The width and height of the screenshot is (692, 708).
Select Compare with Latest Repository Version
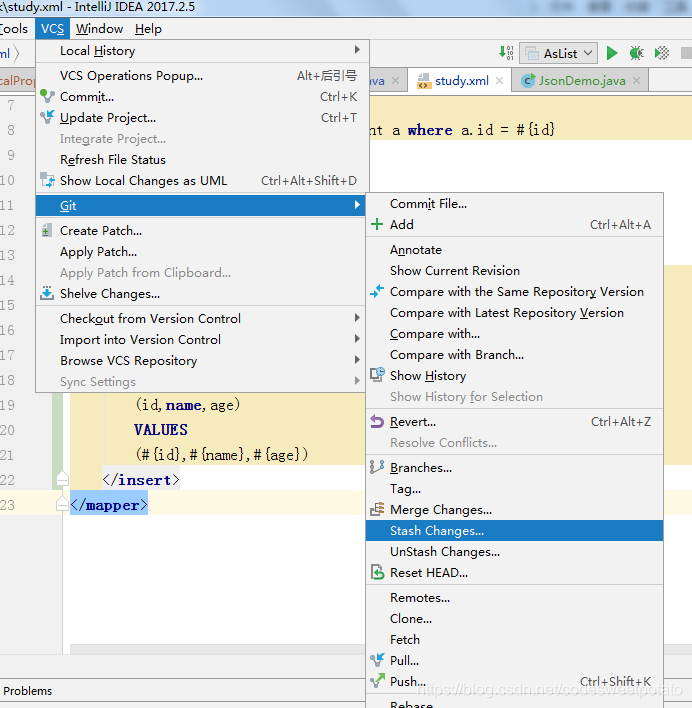pyautogui.click(x=515, y=312)
